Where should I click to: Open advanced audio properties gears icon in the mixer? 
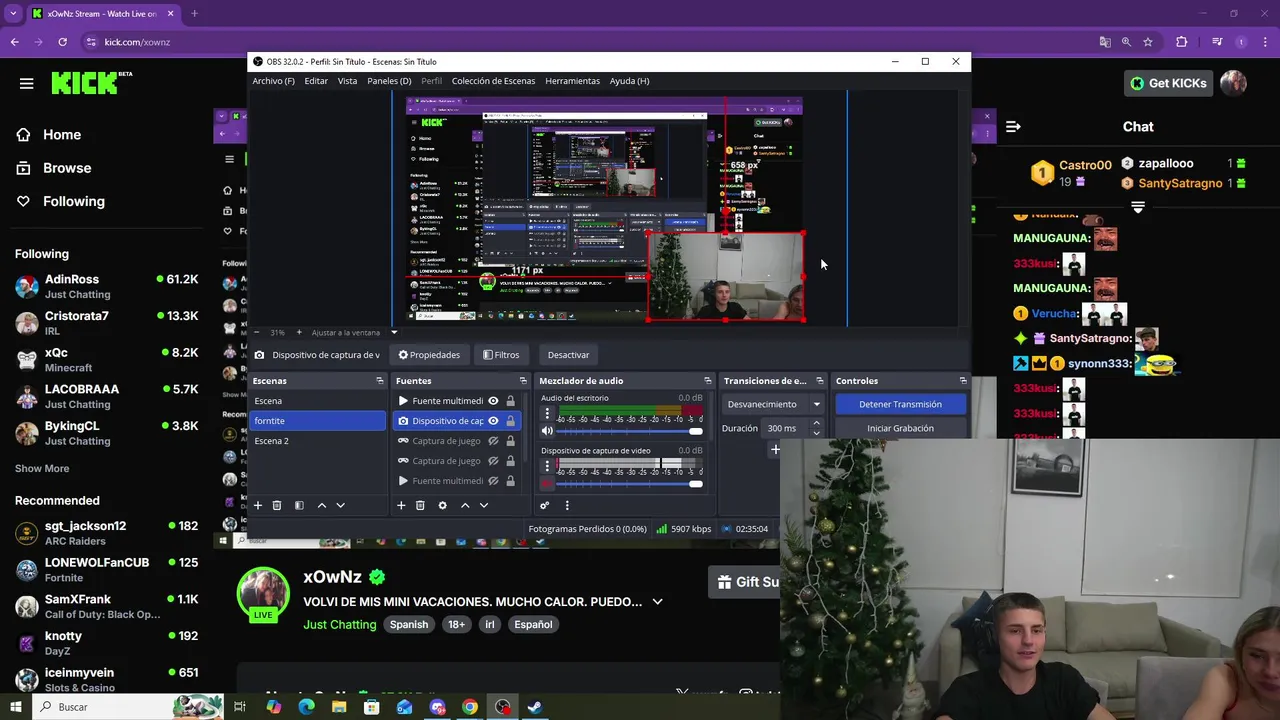click(545, 506)
